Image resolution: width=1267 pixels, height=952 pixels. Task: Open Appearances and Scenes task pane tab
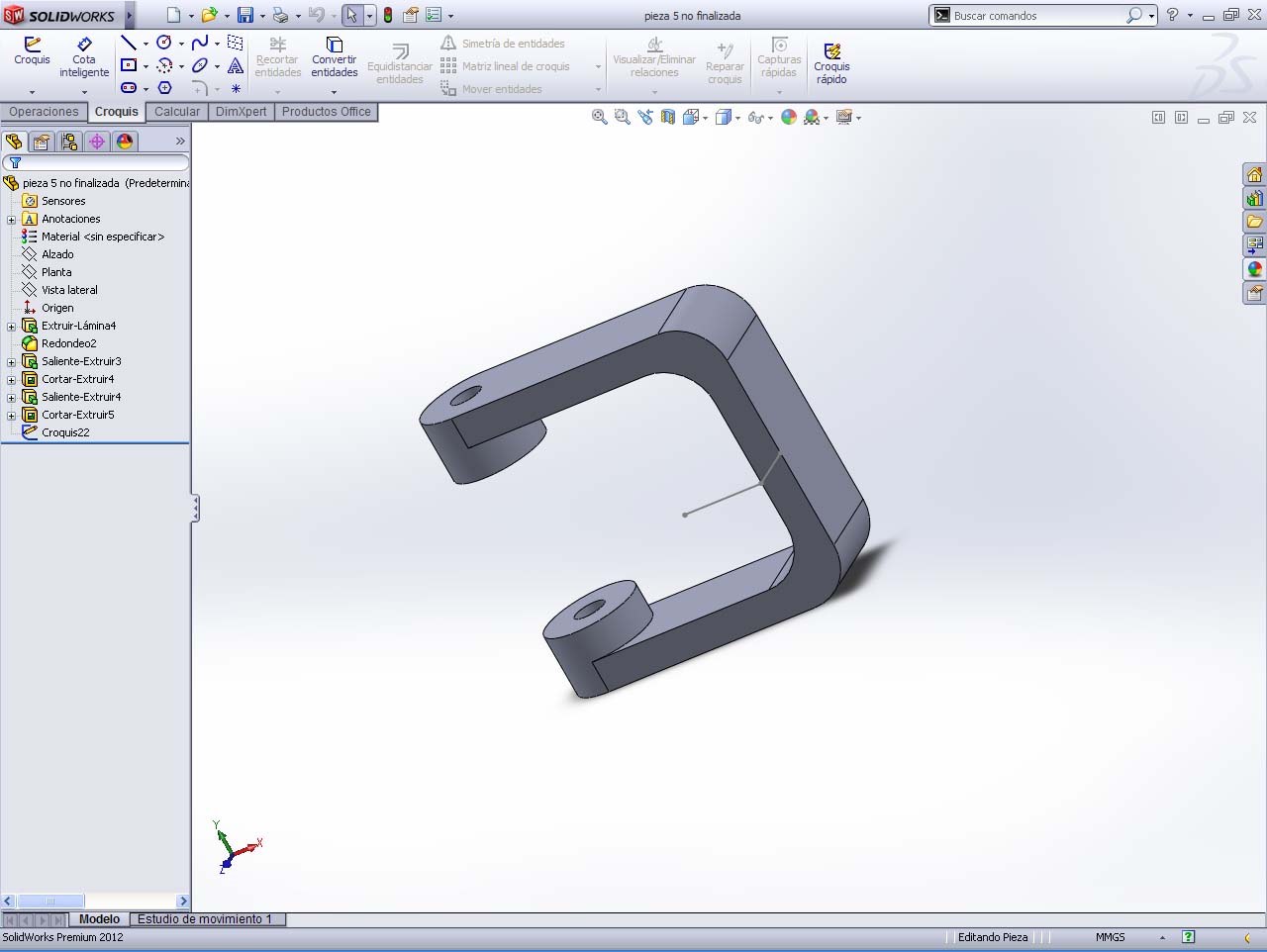coord(1254,269)
